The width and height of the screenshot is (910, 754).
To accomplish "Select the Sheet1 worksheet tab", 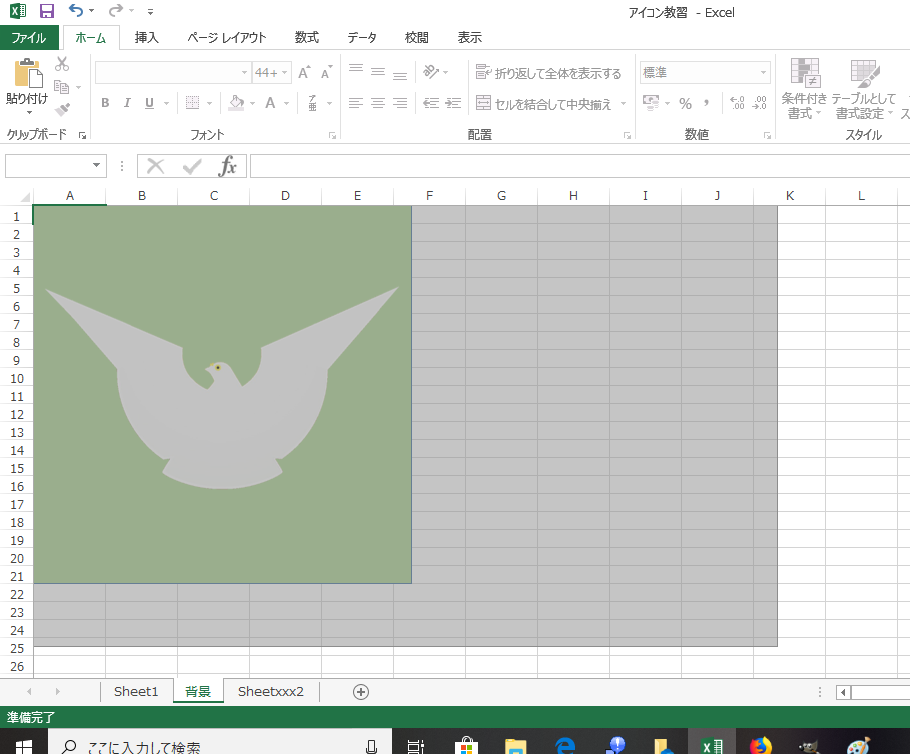I will 136,691.
